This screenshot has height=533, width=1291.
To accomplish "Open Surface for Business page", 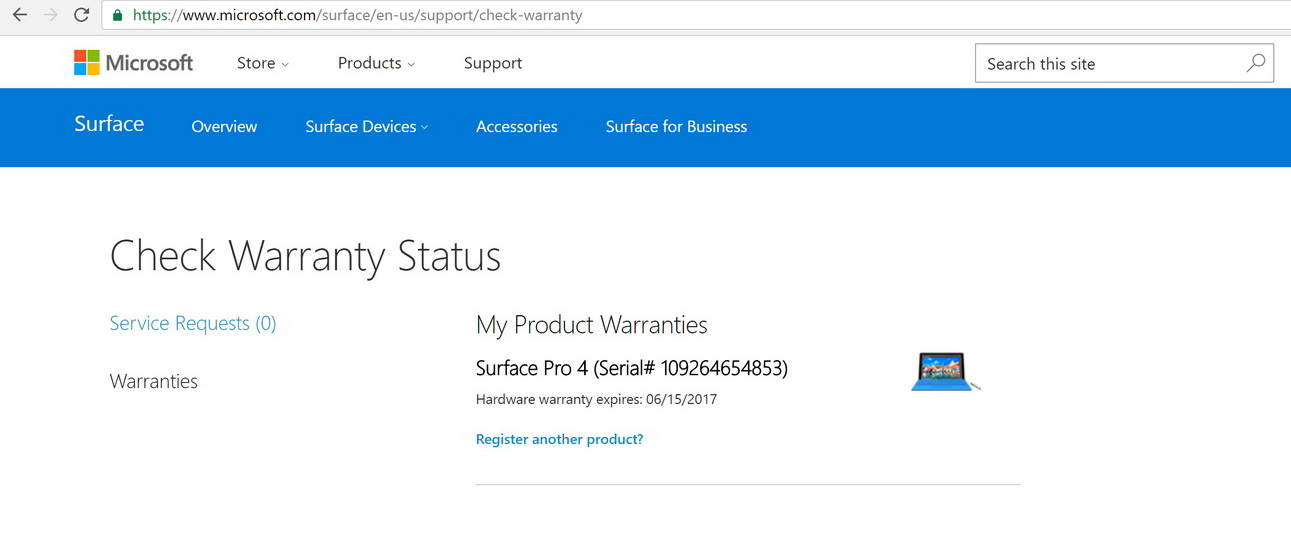I will 676,127.
